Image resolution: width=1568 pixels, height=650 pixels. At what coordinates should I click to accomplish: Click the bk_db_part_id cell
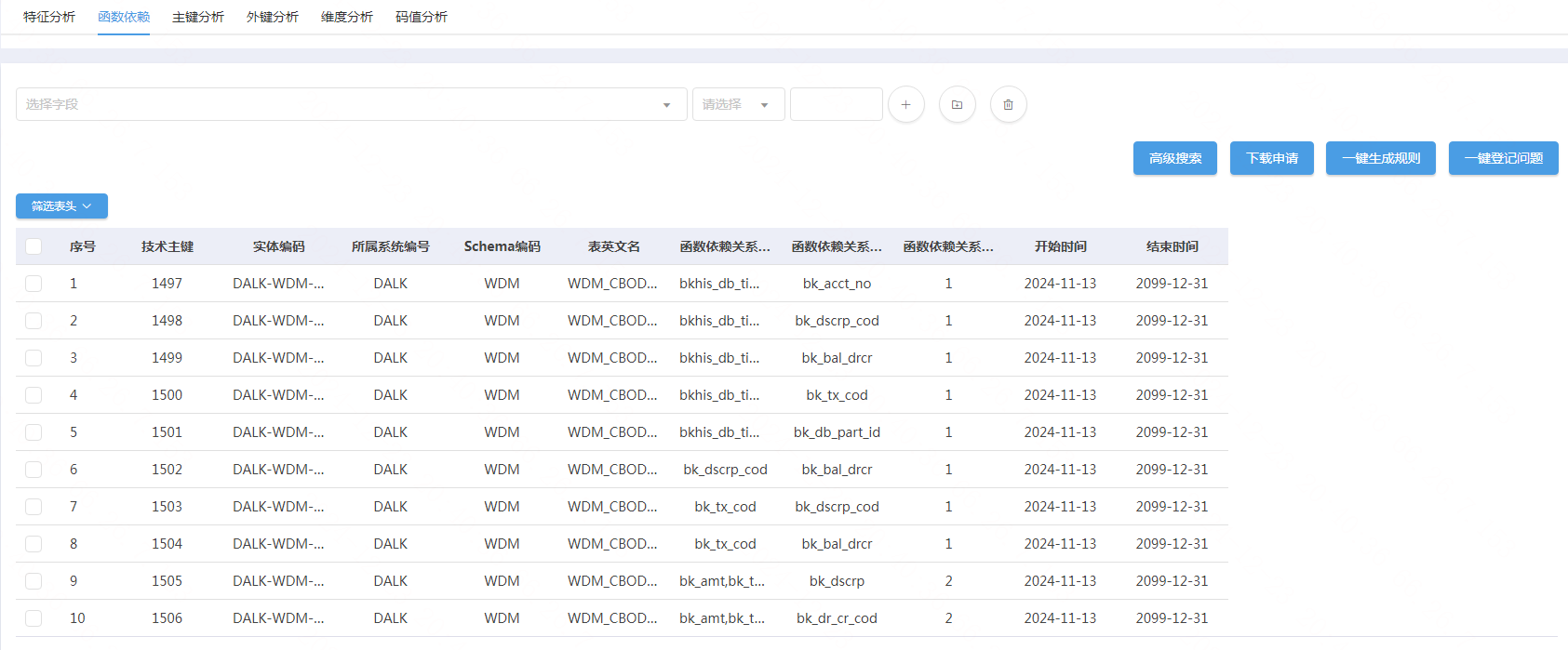pyautogui.click(x=838, y=432)
